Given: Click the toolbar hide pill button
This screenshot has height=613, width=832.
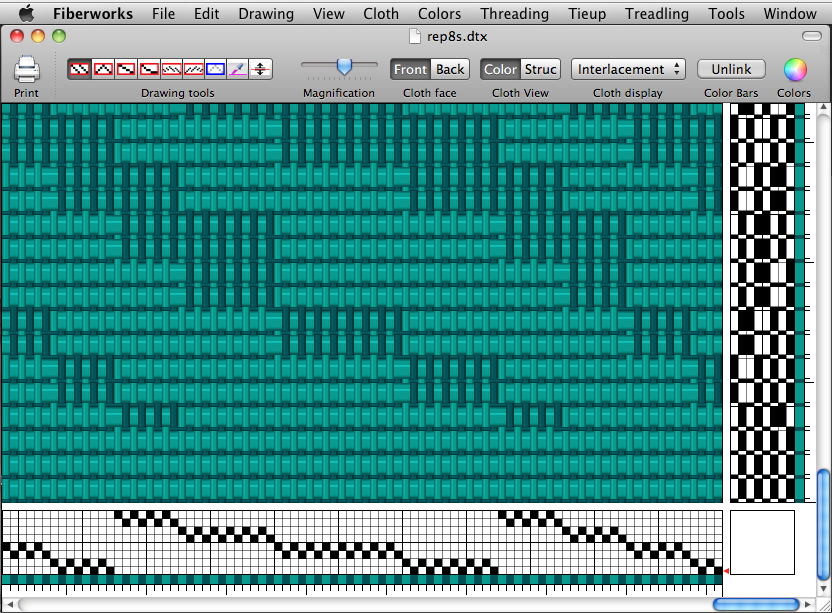Looking at the screenshot, I should (811, 36).
